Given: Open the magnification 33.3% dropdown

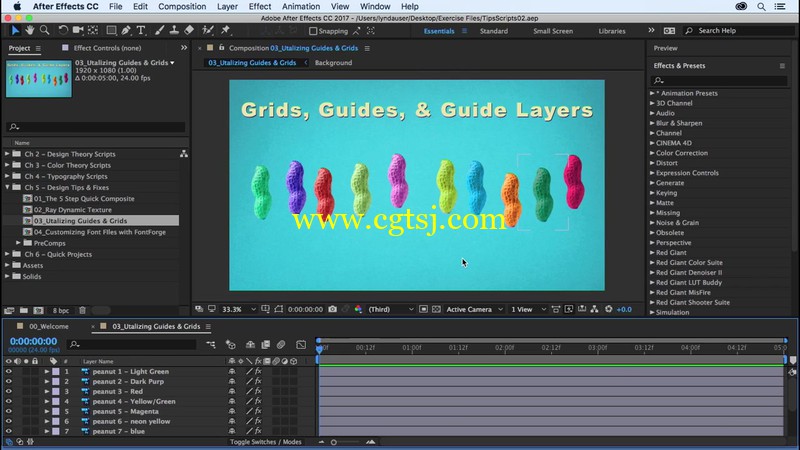Looking at the screenshot, I should 239,309.
